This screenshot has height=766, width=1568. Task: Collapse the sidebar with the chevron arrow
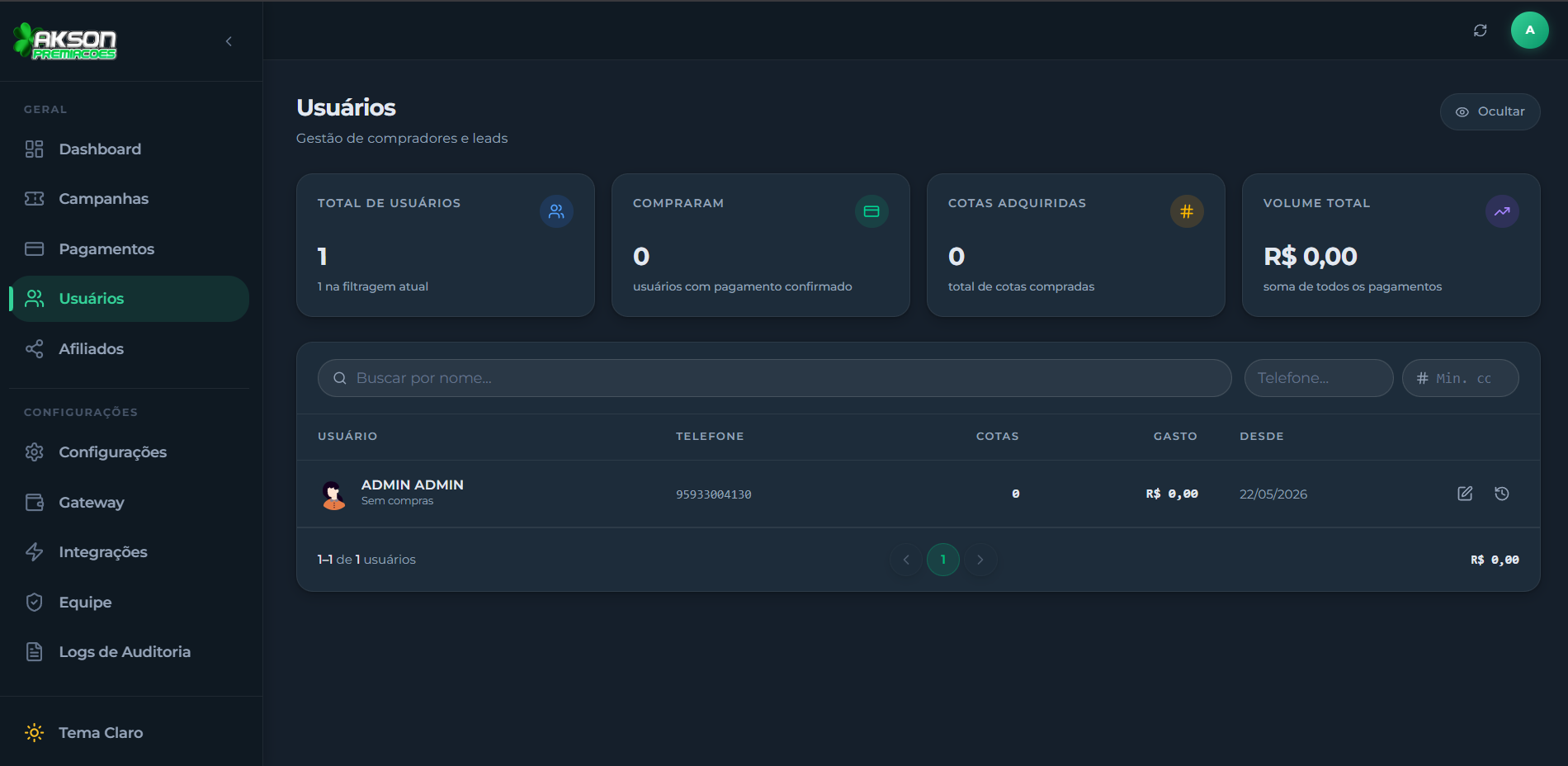pyautogui.click(x=229, y=41)
